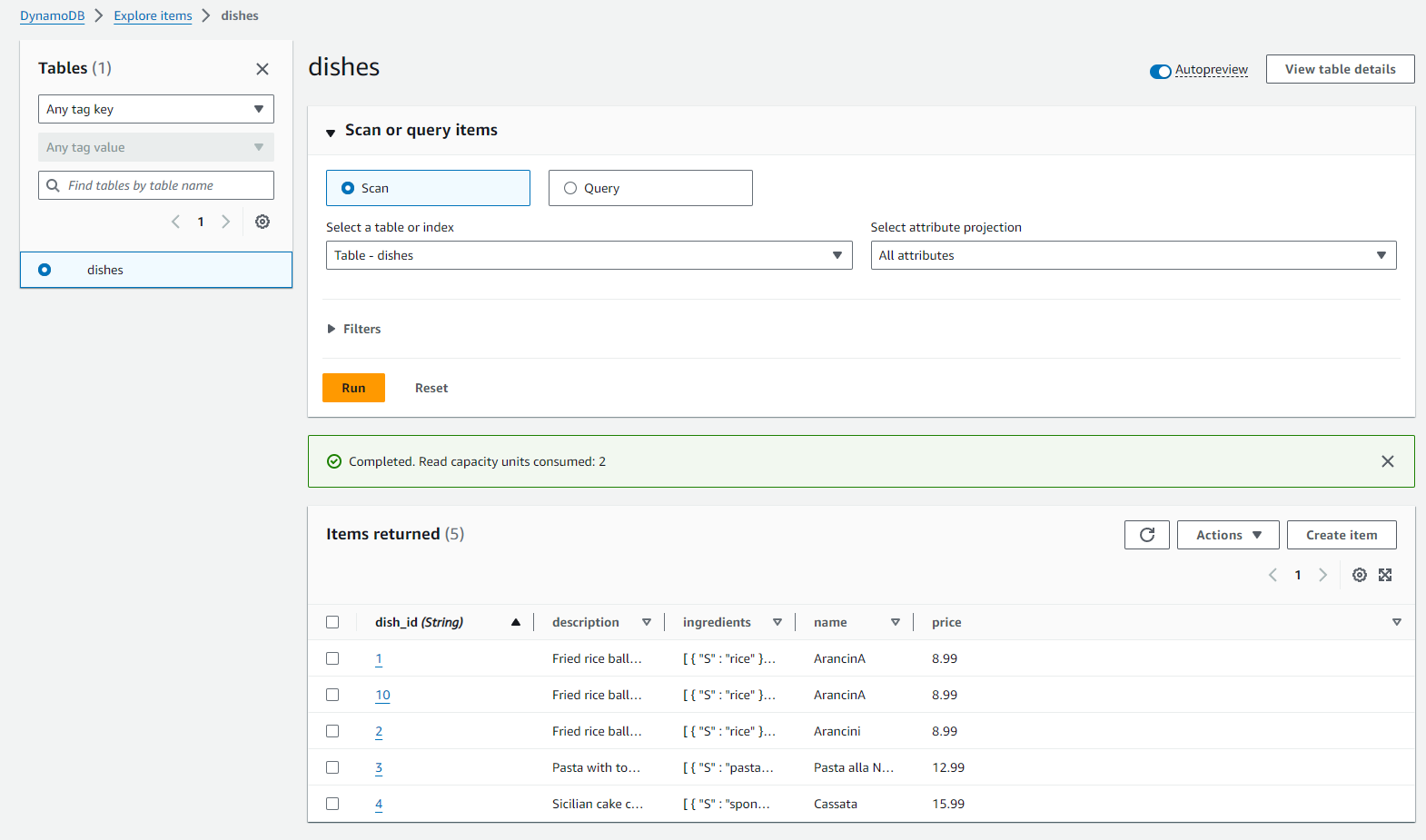Check the row with dish_id 10
The height and width of the screenshot is (840, 1426).
point(332,695)
